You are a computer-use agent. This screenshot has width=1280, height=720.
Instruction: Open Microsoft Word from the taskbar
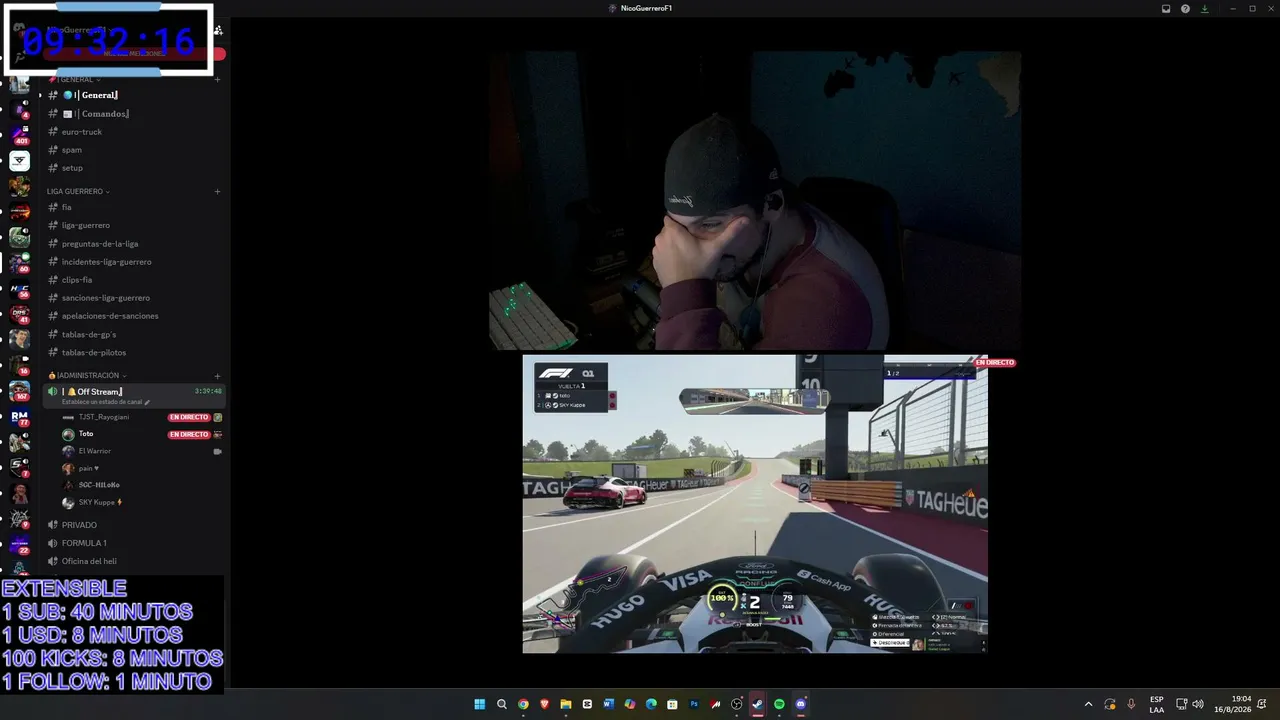[608, 704]
